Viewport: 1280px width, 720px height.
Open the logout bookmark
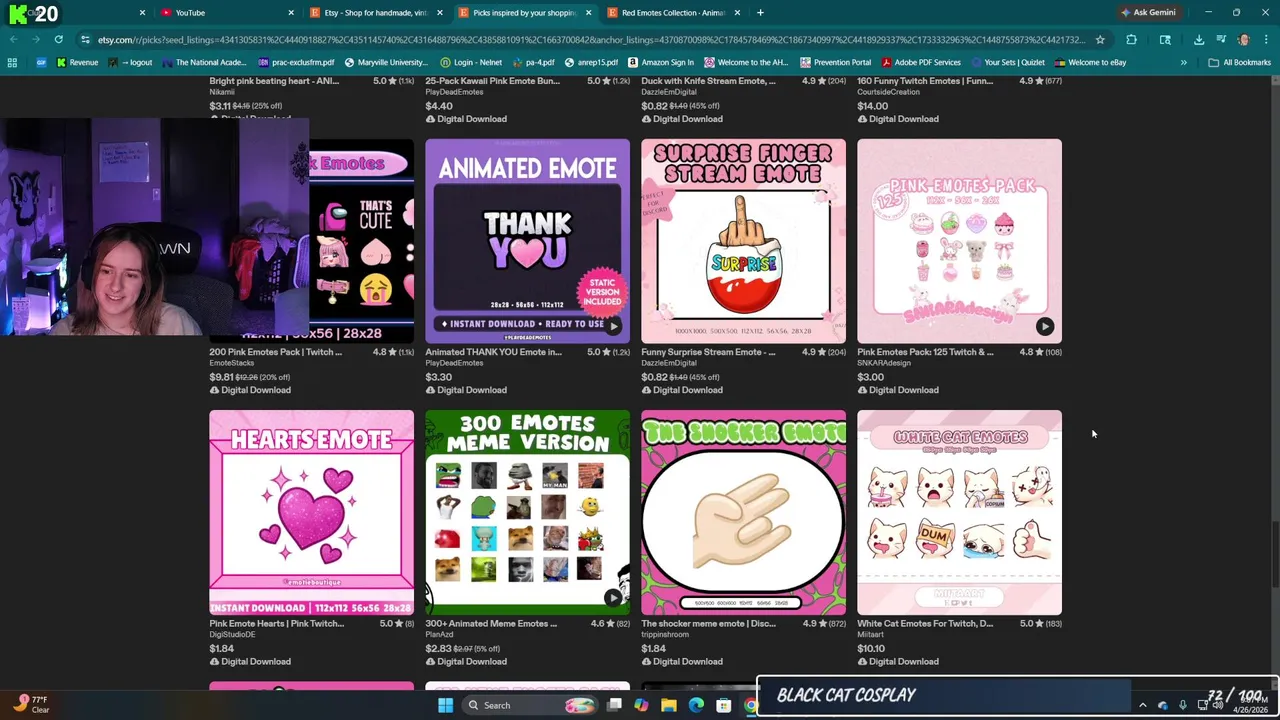tap(132, 62)
